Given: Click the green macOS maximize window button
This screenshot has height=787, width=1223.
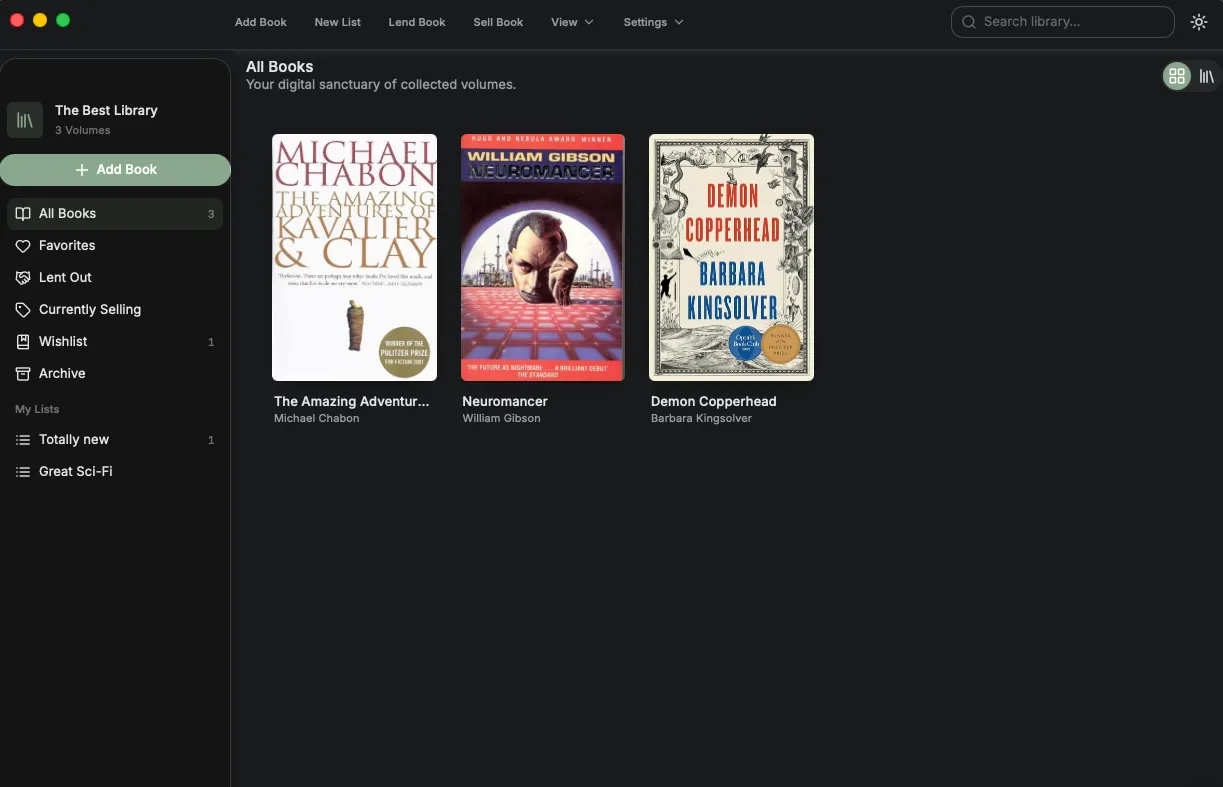Looking at the screenshot, I should point(63,20).
